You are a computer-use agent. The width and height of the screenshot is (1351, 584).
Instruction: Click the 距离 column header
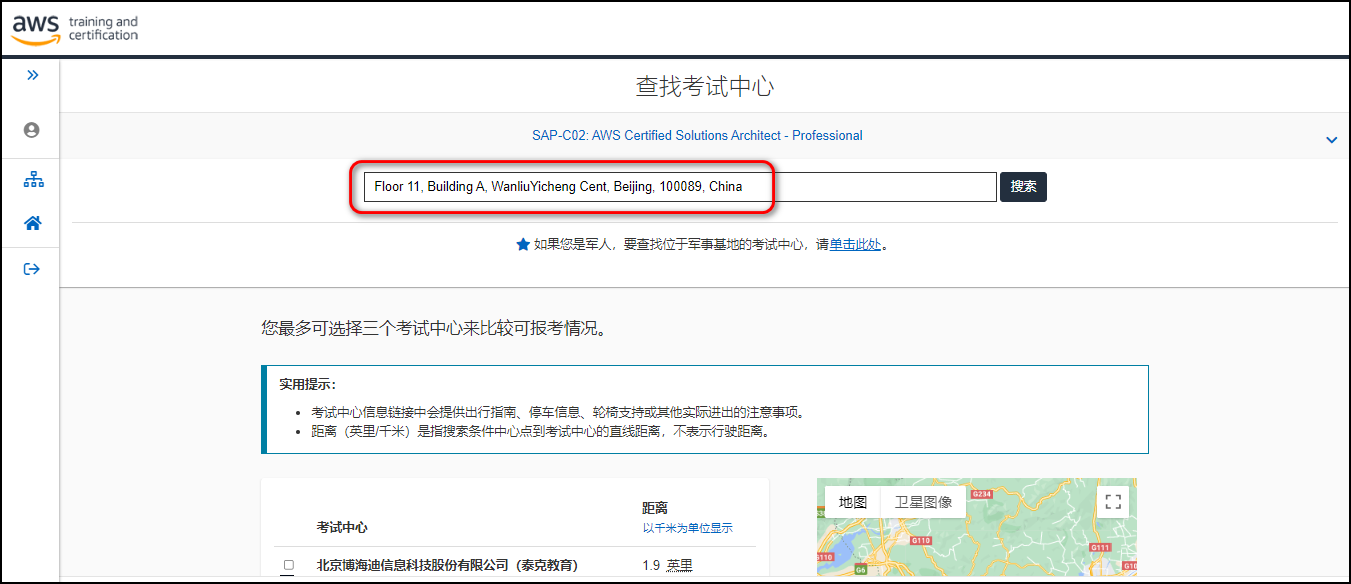click(655, 508)
